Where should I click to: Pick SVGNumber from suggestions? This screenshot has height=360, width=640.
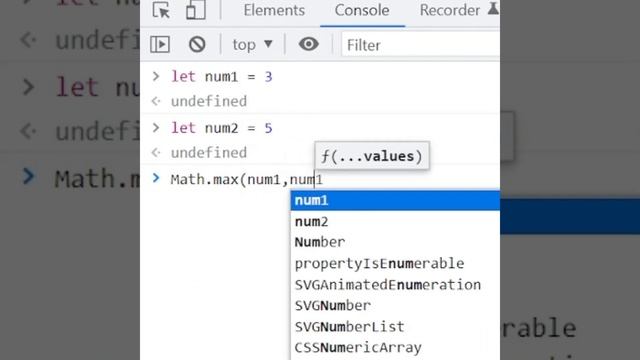[395, 306]
